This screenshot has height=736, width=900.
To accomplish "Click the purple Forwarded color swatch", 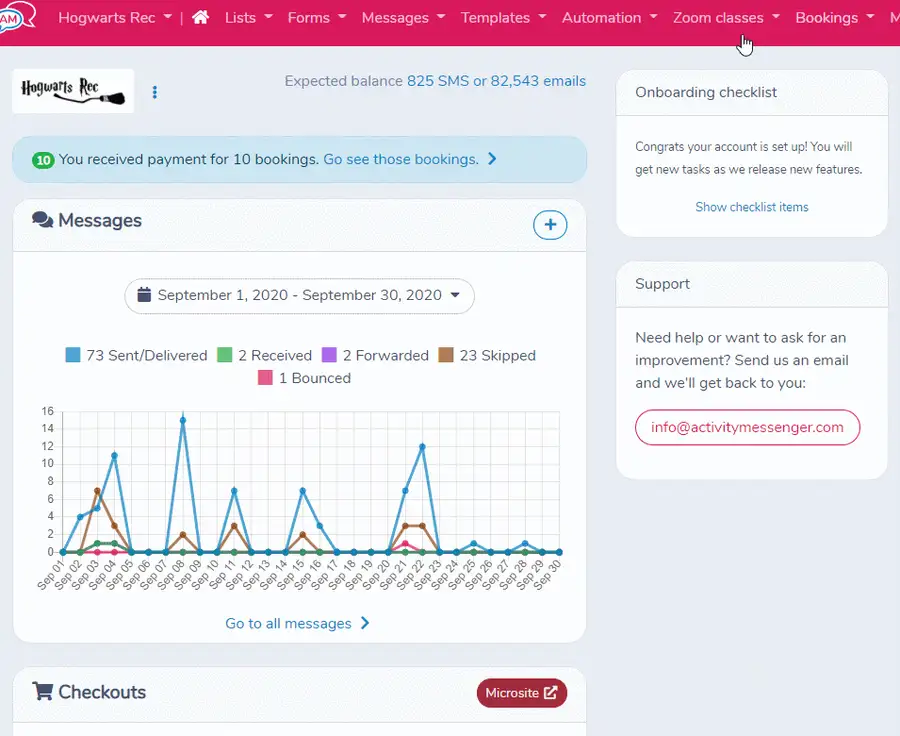I will [x=329, y=355].
